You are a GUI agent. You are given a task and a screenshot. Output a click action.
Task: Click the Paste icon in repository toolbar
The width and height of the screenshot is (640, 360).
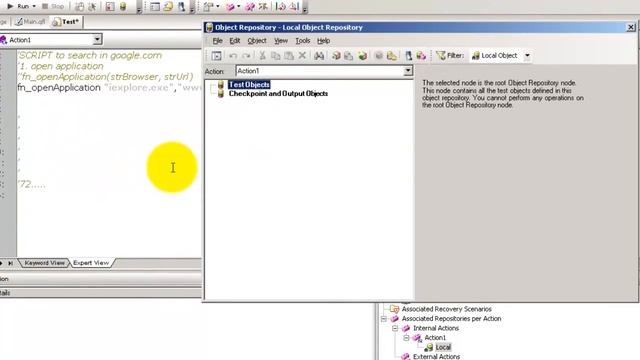coord(289,56)
